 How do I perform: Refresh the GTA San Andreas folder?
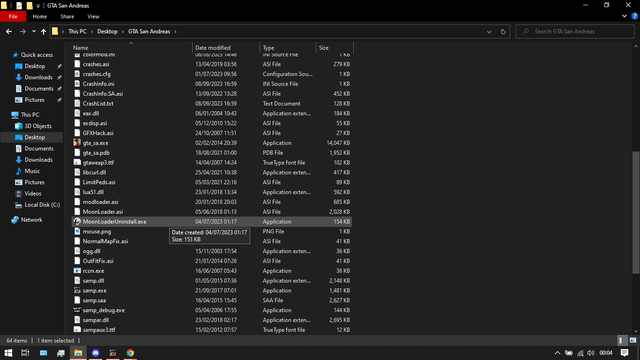click(x=503, y=31)
